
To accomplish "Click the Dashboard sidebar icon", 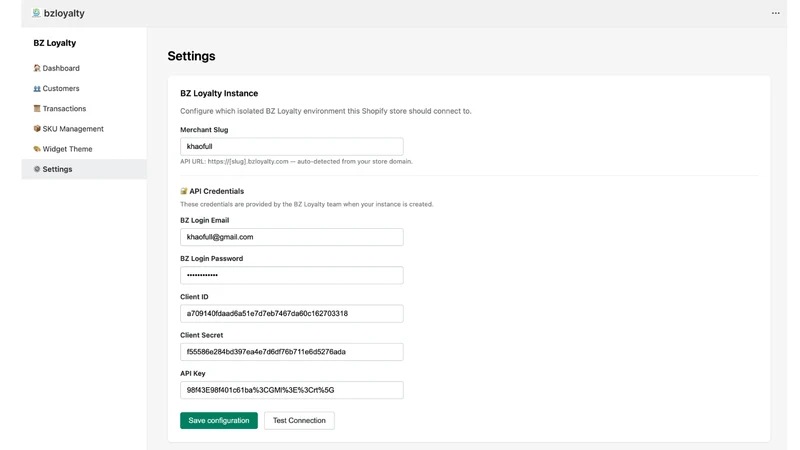I will [x=37, y=68].
